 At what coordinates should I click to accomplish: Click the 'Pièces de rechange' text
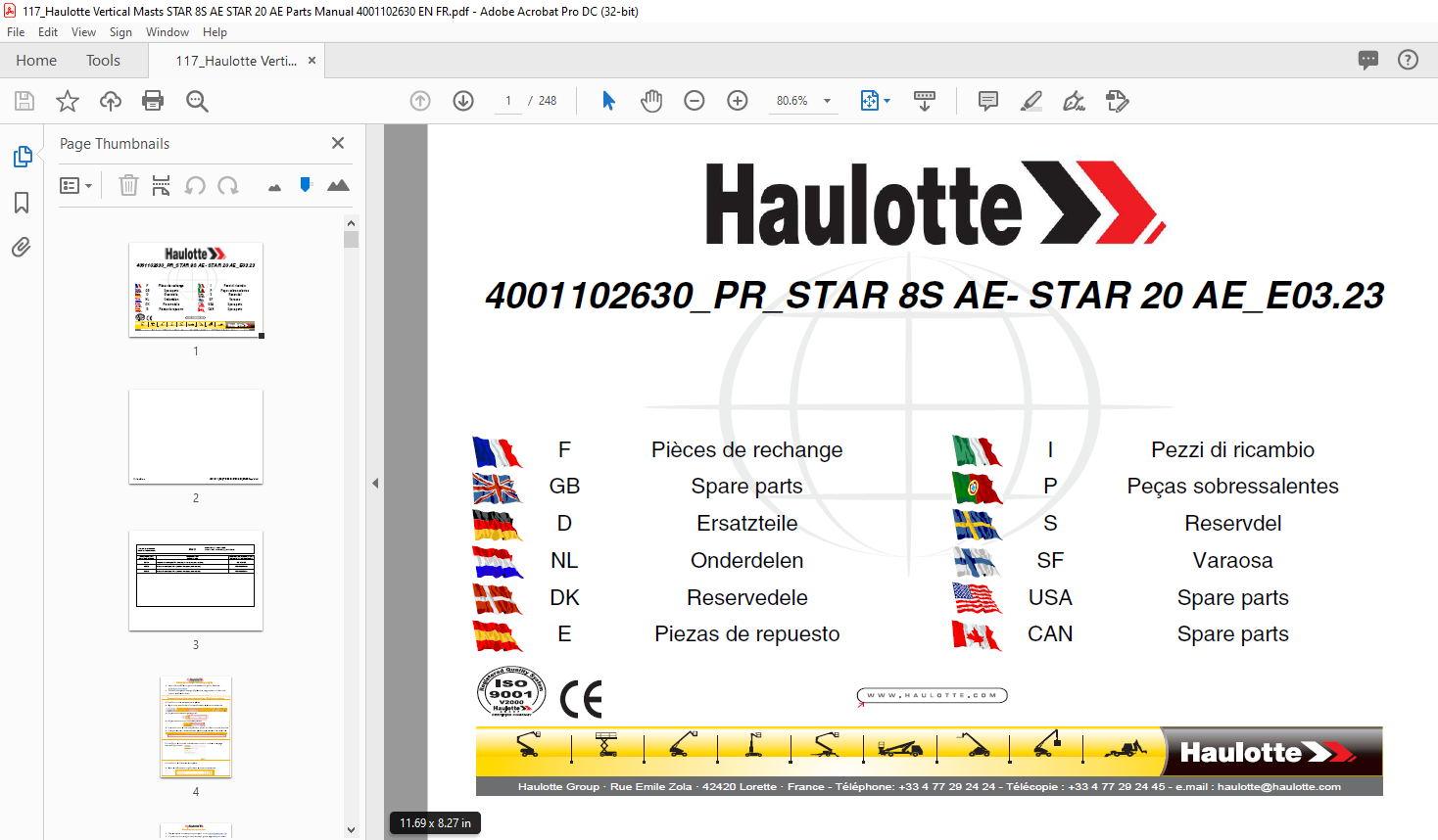[x=746, y=449]
